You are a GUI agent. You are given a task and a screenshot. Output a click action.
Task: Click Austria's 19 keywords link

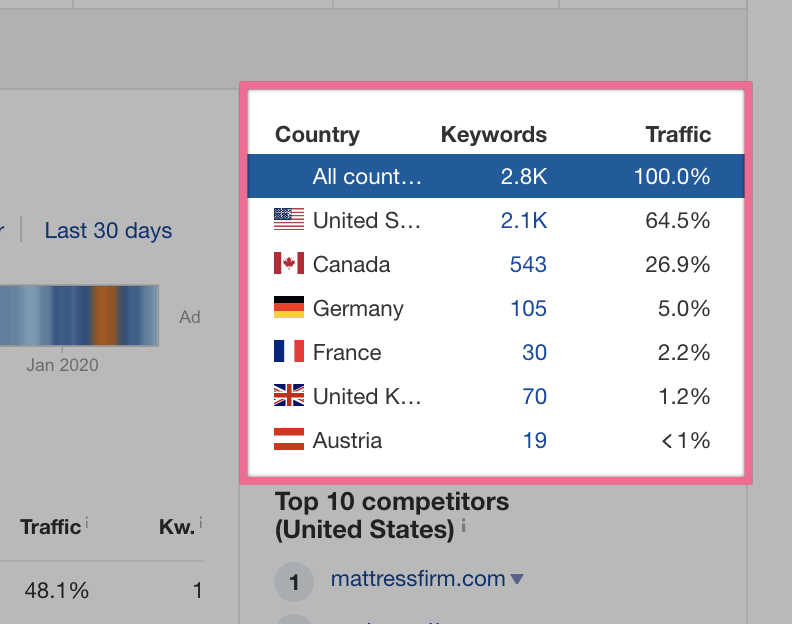pyautogui.click(x=534, y=441)
